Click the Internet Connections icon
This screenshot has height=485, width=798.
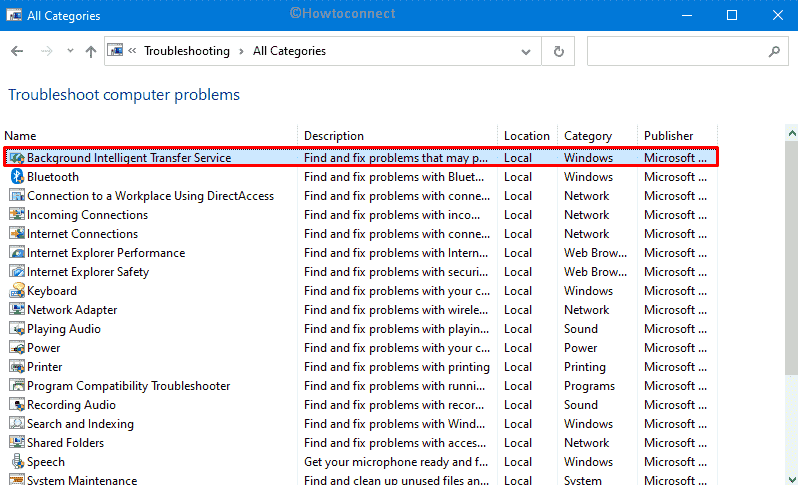coord(17,234)
